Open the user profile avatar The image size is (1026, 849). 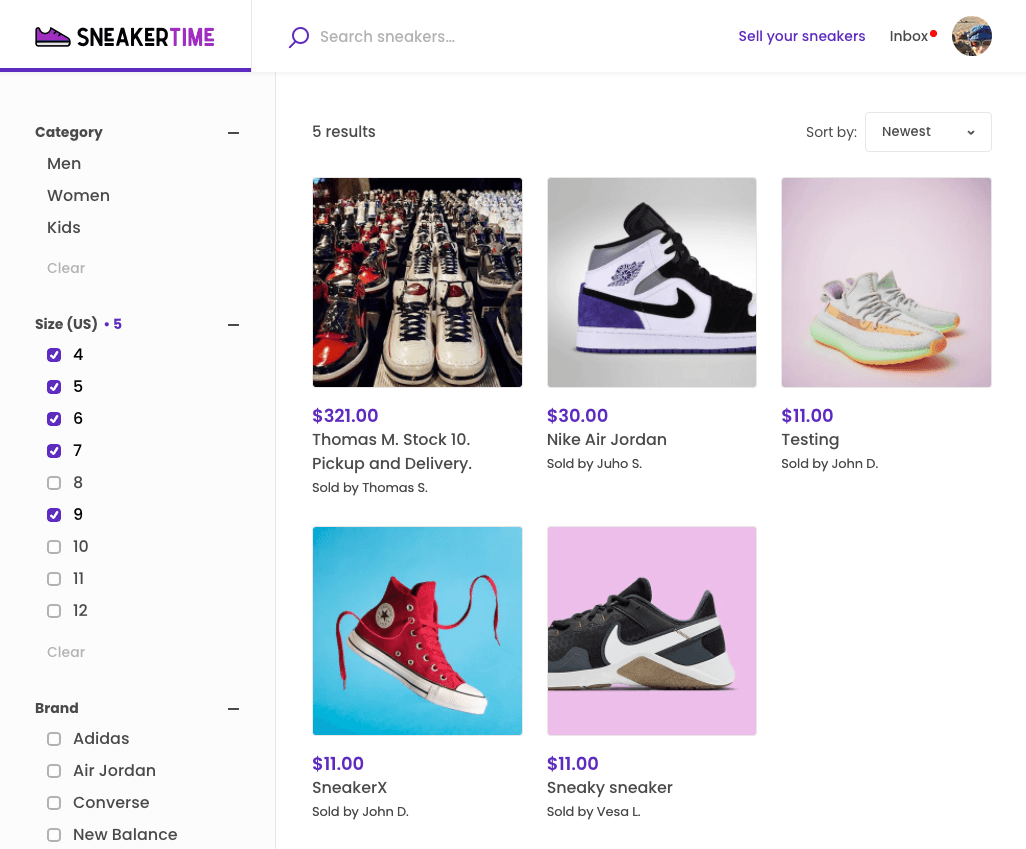[971, 36]
